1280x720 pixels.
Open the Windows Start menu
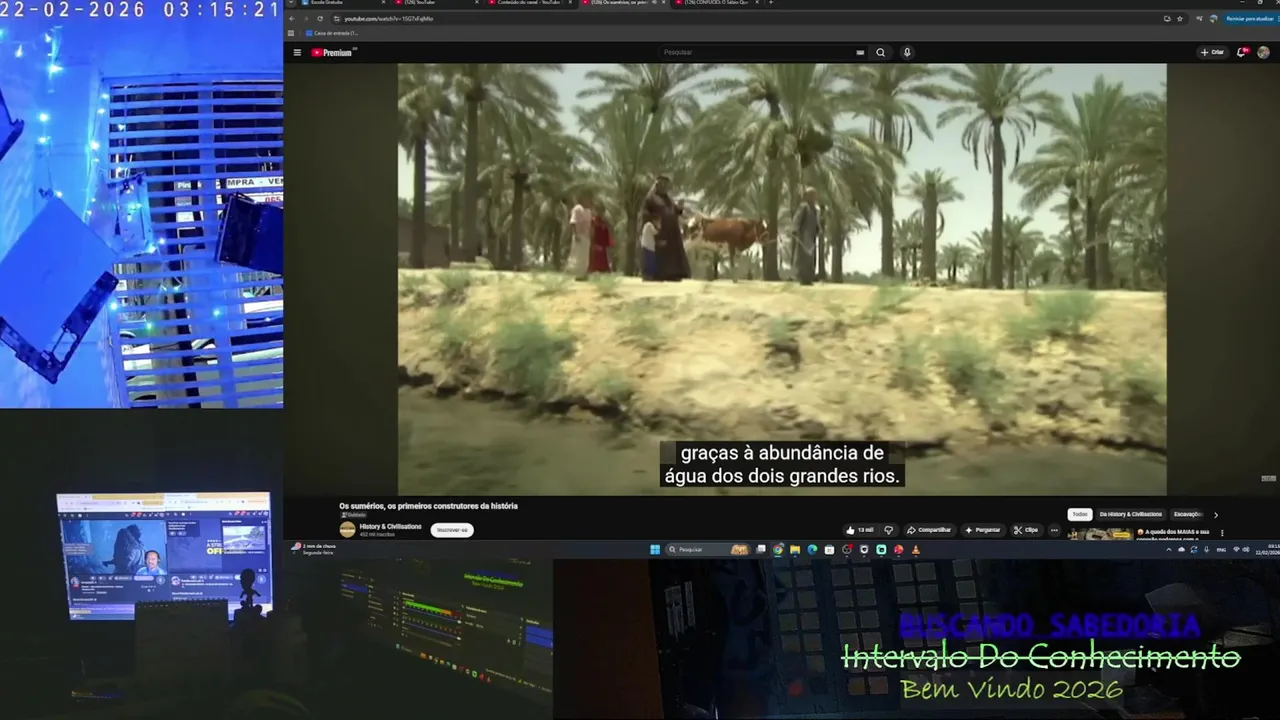(655, 549)
